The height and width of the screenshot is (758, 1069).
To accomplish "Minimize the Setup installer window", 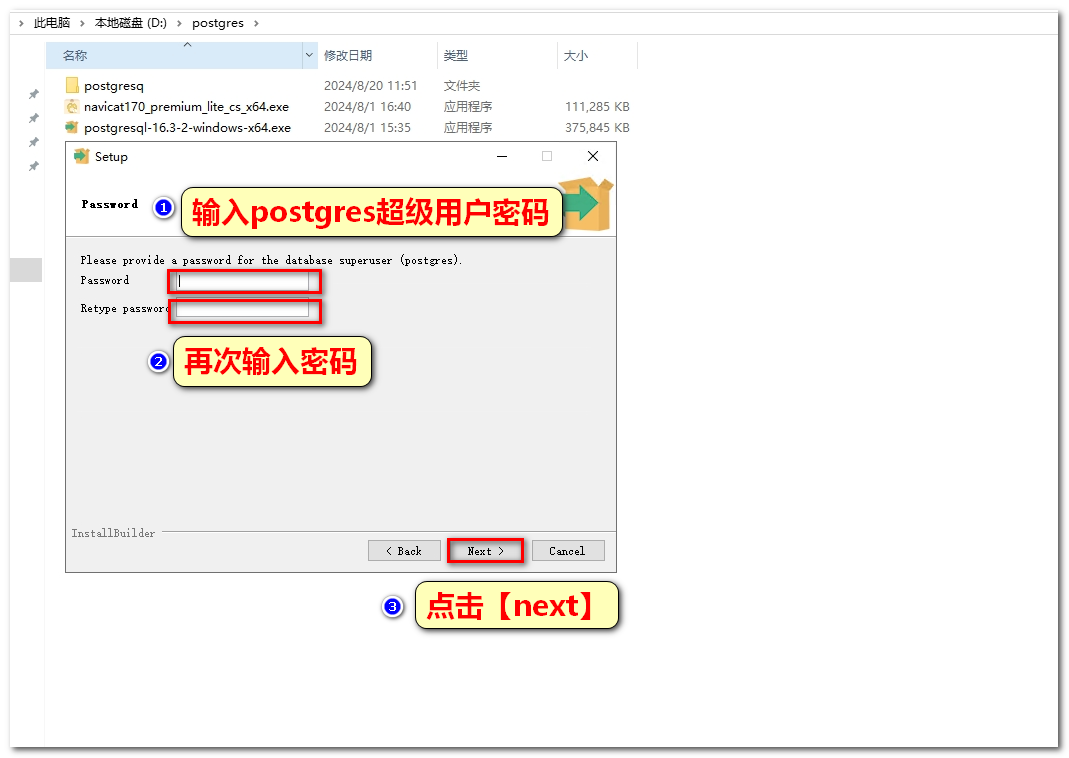I will pyautogui.click(x=501, y=157).
